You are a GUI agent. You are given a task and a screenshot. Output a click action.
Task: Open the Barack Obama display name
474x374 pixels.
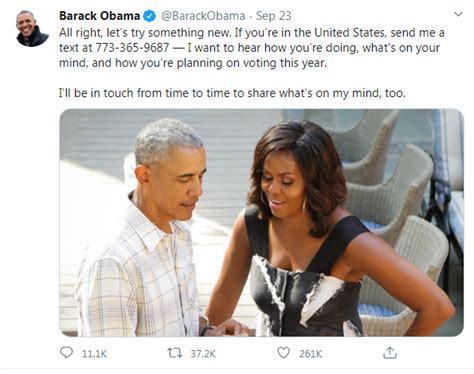click(99, 16)
